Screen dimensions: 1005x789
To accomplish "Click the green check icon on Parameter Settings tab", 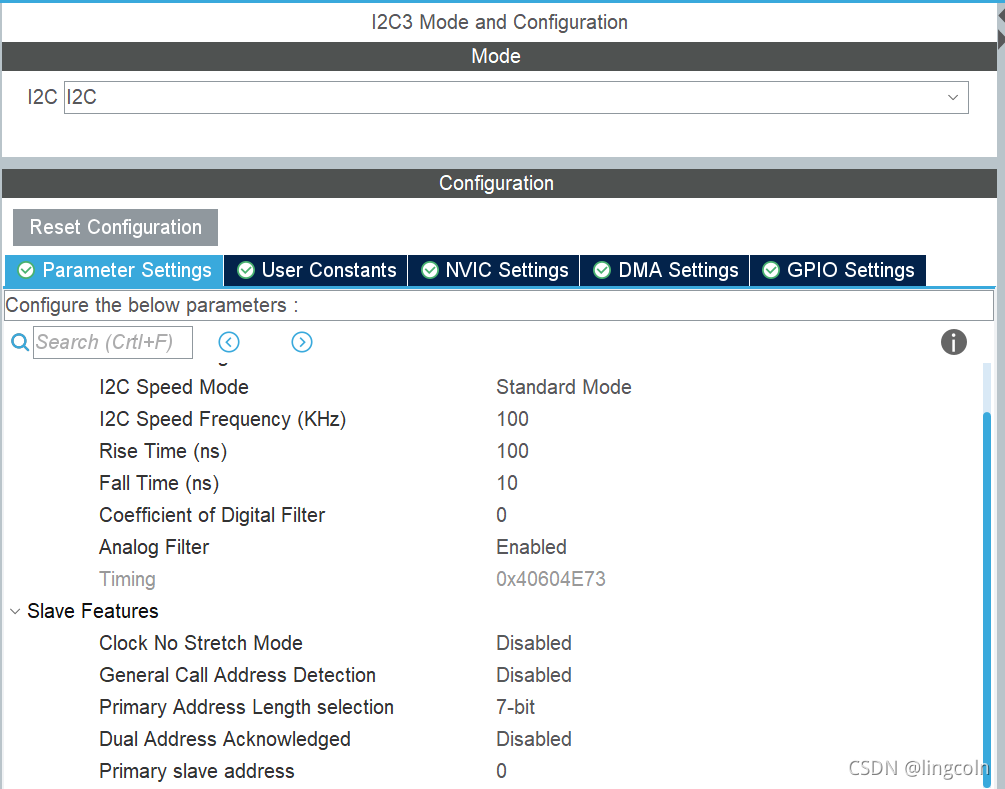I will coord(26,270).
